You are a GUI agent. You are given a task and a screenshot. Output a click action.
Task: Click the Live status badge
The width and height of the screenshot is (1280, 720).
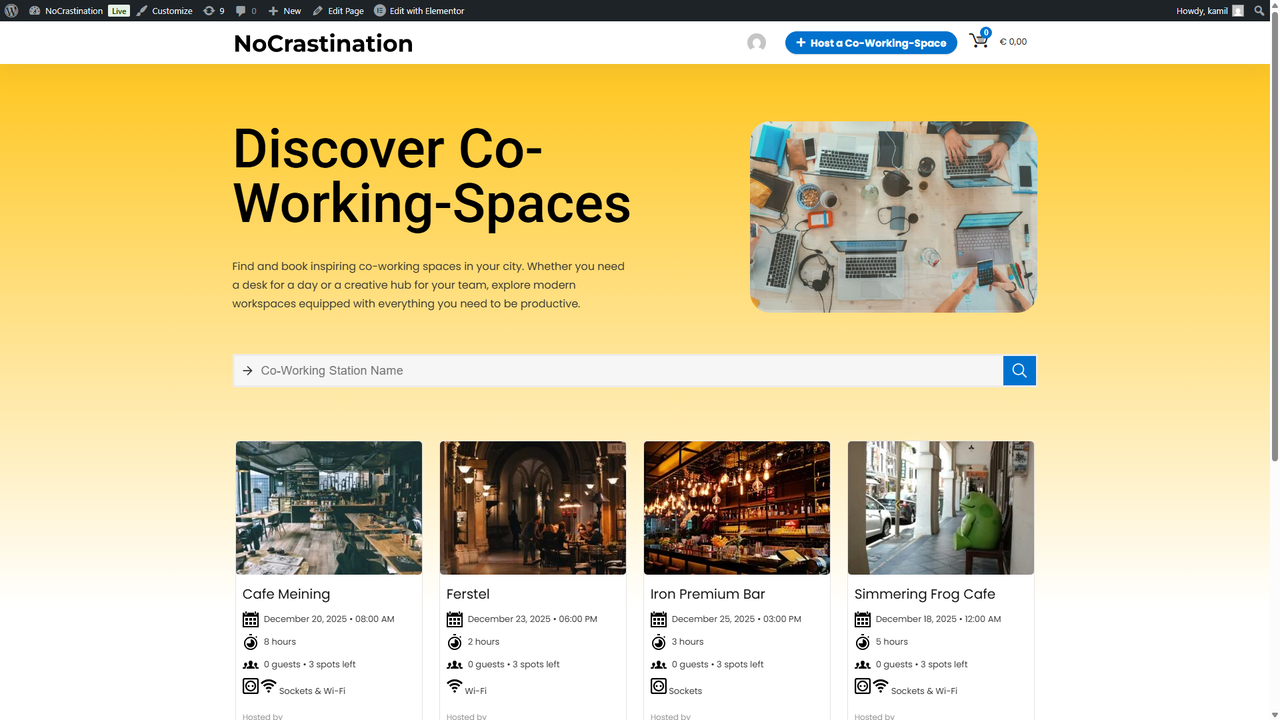point(119,10)
